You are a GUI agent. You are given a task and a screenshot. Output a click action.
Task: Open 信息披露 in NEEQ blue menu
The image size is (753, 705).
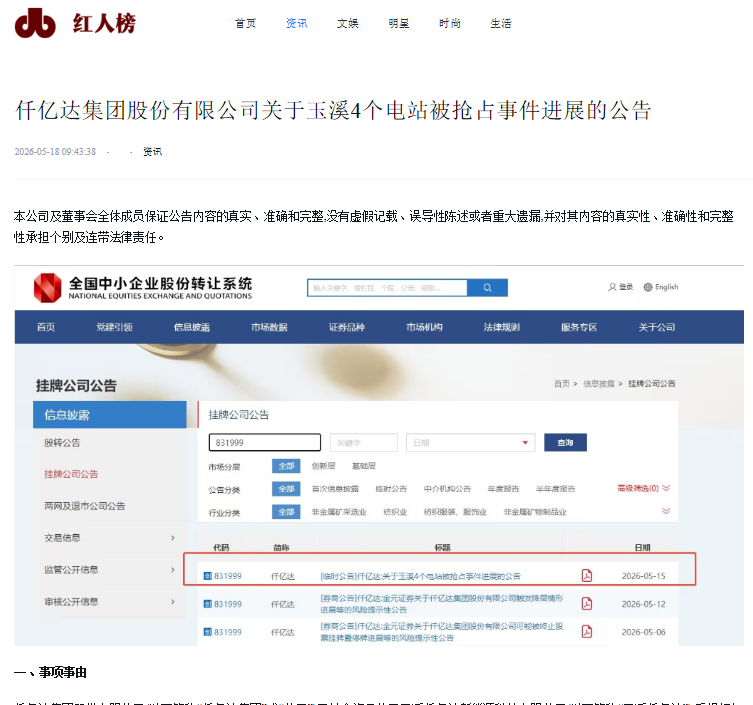[192, 327]
